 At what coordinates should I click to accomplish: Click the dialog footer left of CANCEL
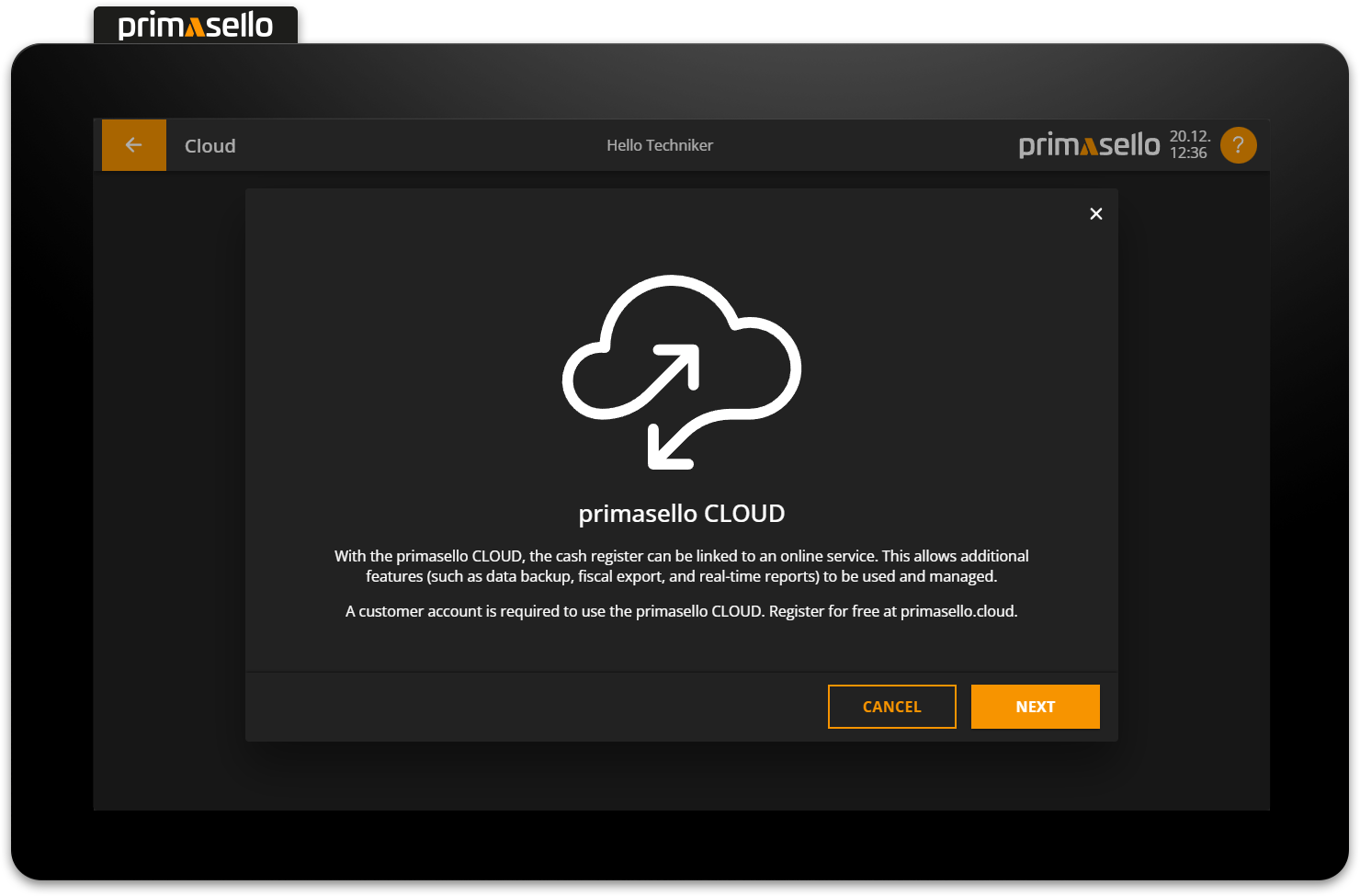[x=533, y=707]
